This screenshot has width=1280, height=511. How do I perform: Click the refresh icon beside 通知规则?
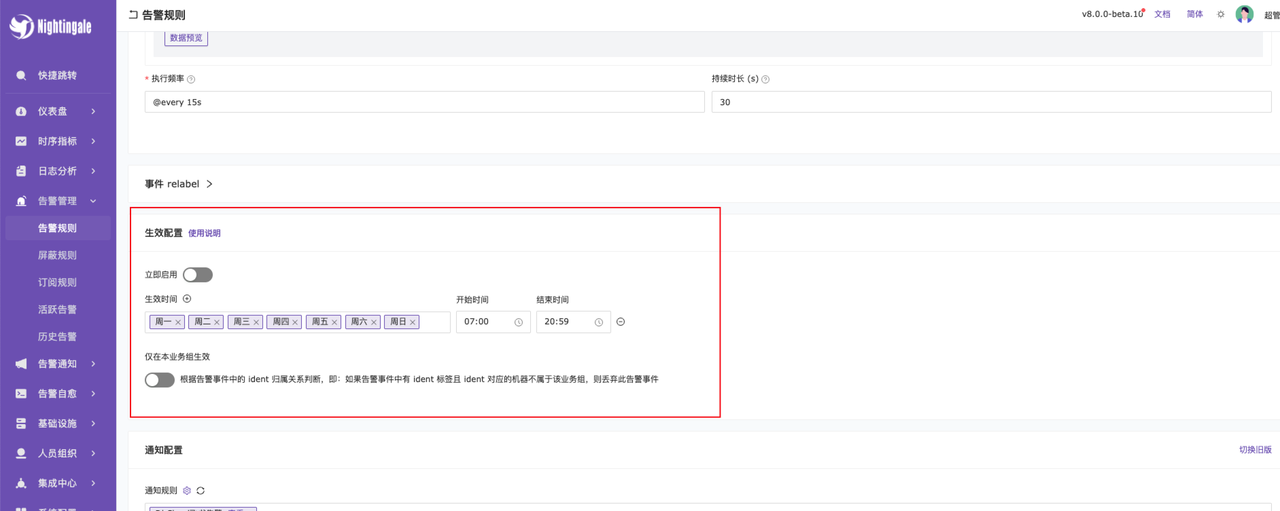[x=201, y=491]
